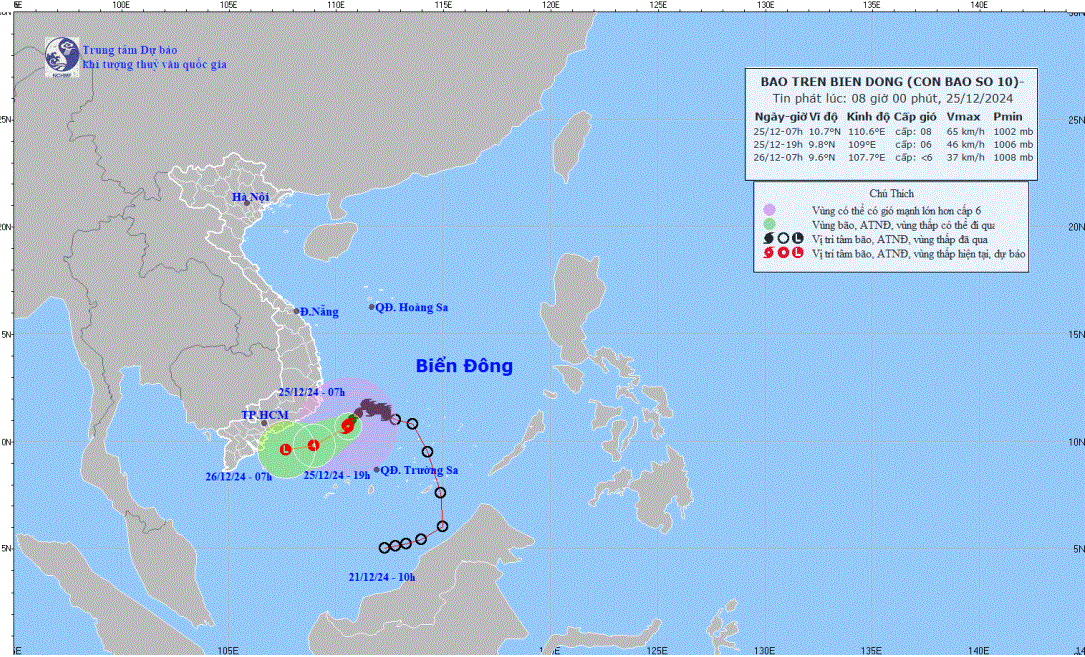The width and height of the screenshot is (1085, 657).
Task: Click the red L icon in legend
Action: pyautogui.click(x=798, y=253)
